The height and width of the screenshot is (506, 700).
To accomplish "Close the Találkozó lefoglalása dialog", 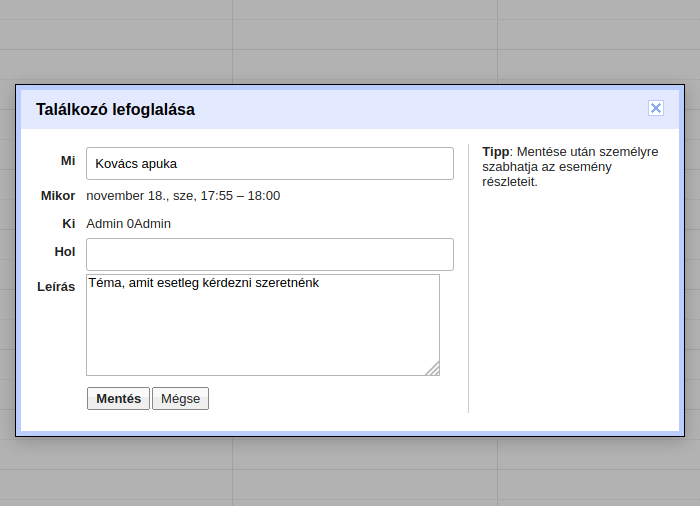I will point(656,108).
